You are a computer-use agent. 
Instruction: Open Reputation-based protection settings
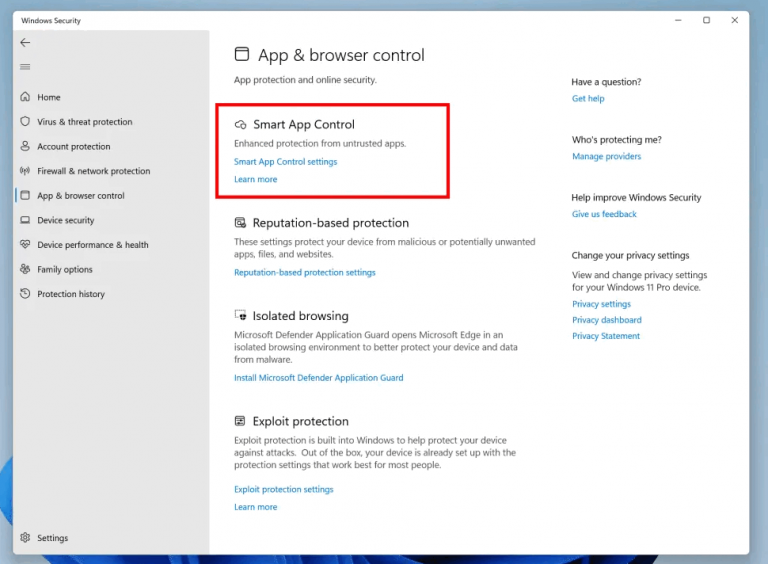[x=305, y=273]
